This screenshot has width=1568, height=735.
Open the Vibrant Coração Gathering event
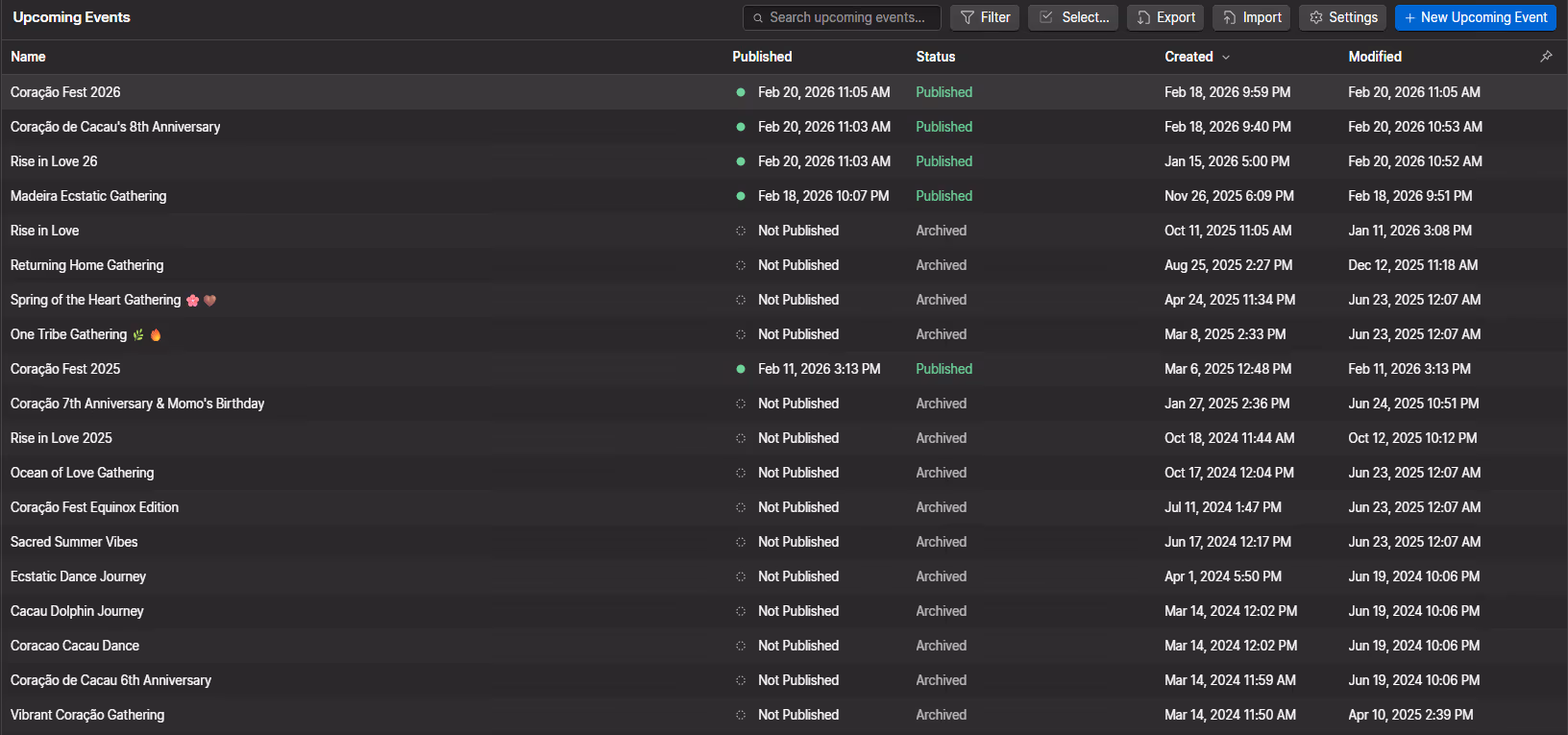(87, 715)
